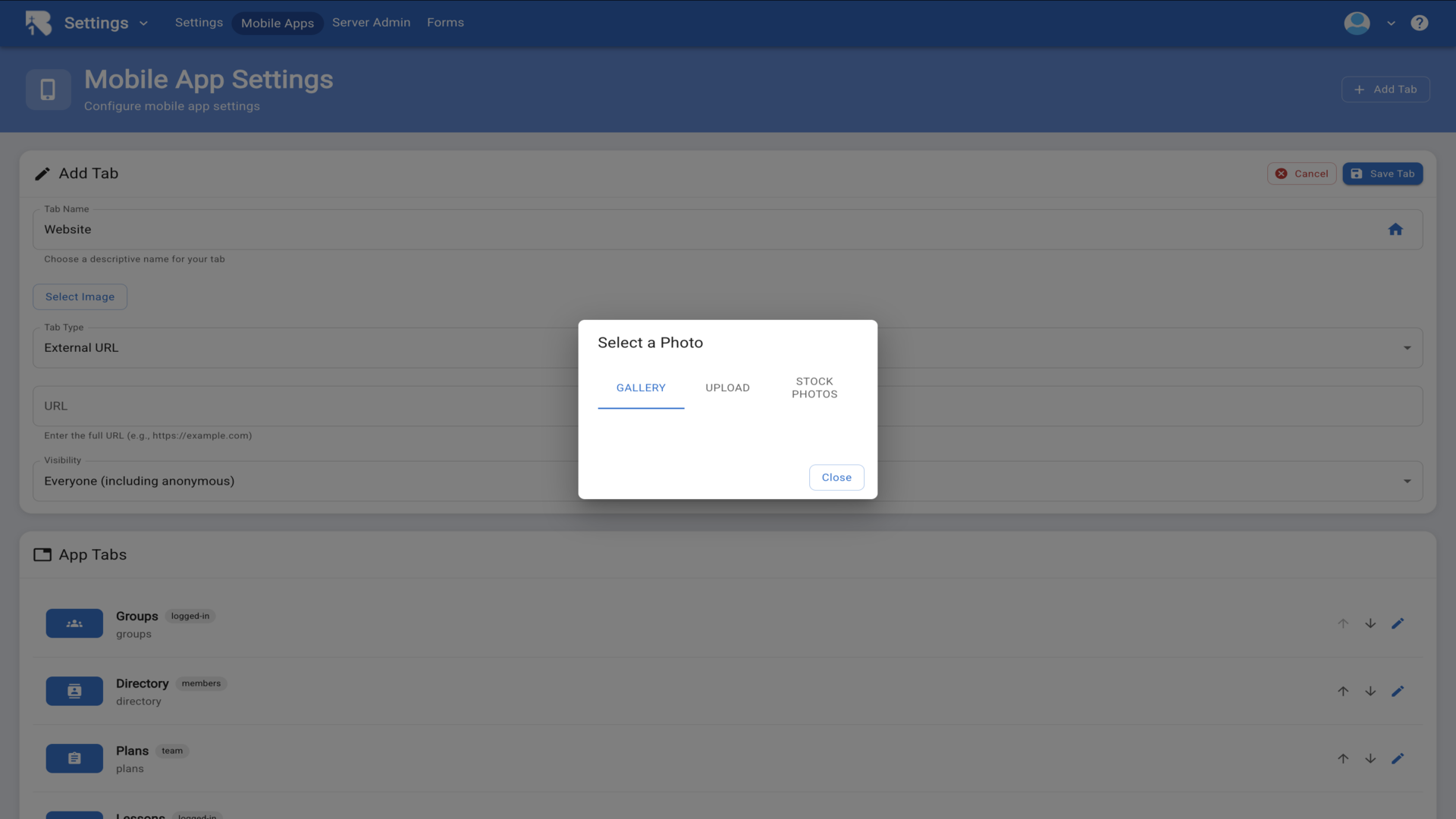Move Plans tab down with arrow

point(1370,758)
